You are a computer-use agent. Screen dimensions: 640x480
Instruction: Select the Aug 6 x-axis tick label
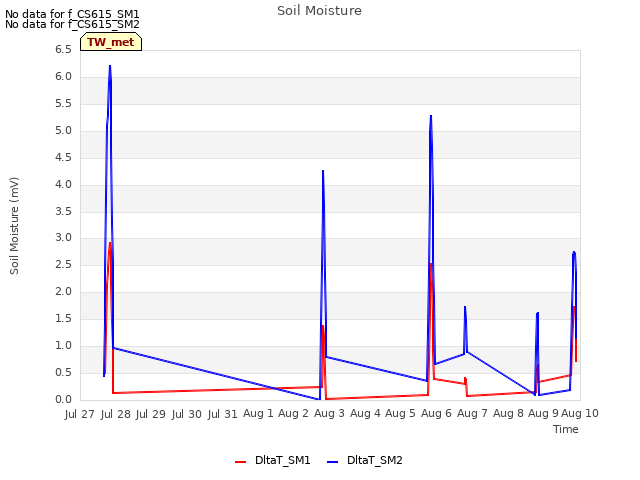(436, 414)
